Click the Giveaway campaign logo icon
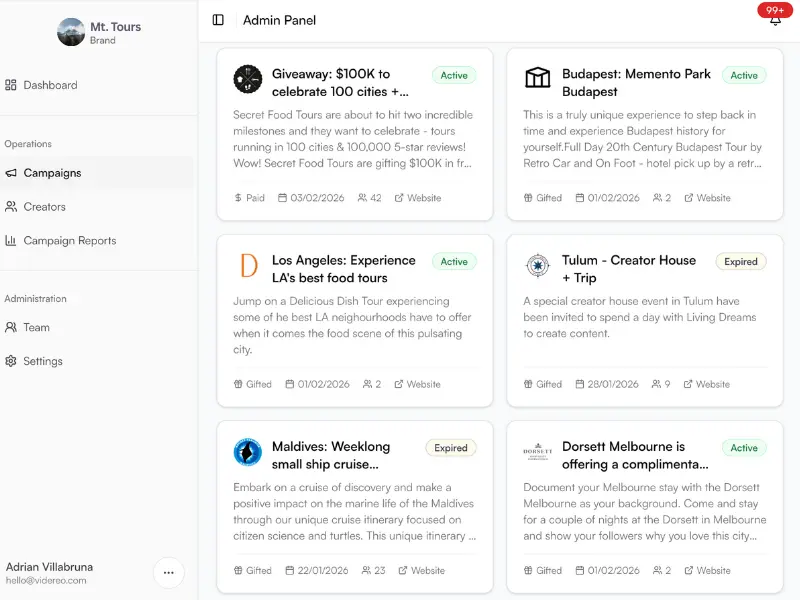The height and width of the screenshot is (600, 800). [247, 79]
